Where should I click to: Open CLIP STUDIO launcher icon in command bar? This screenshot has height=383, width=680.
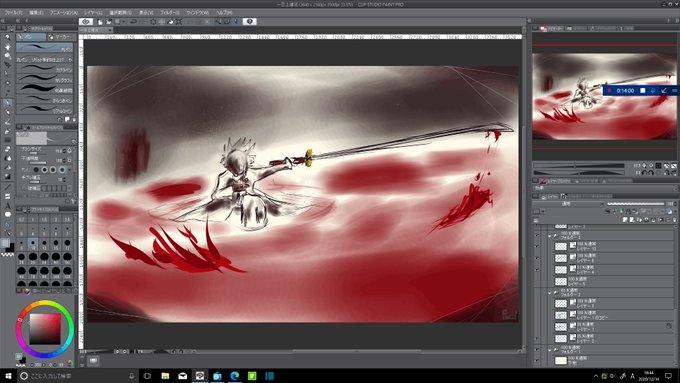[x=86, y=22]
